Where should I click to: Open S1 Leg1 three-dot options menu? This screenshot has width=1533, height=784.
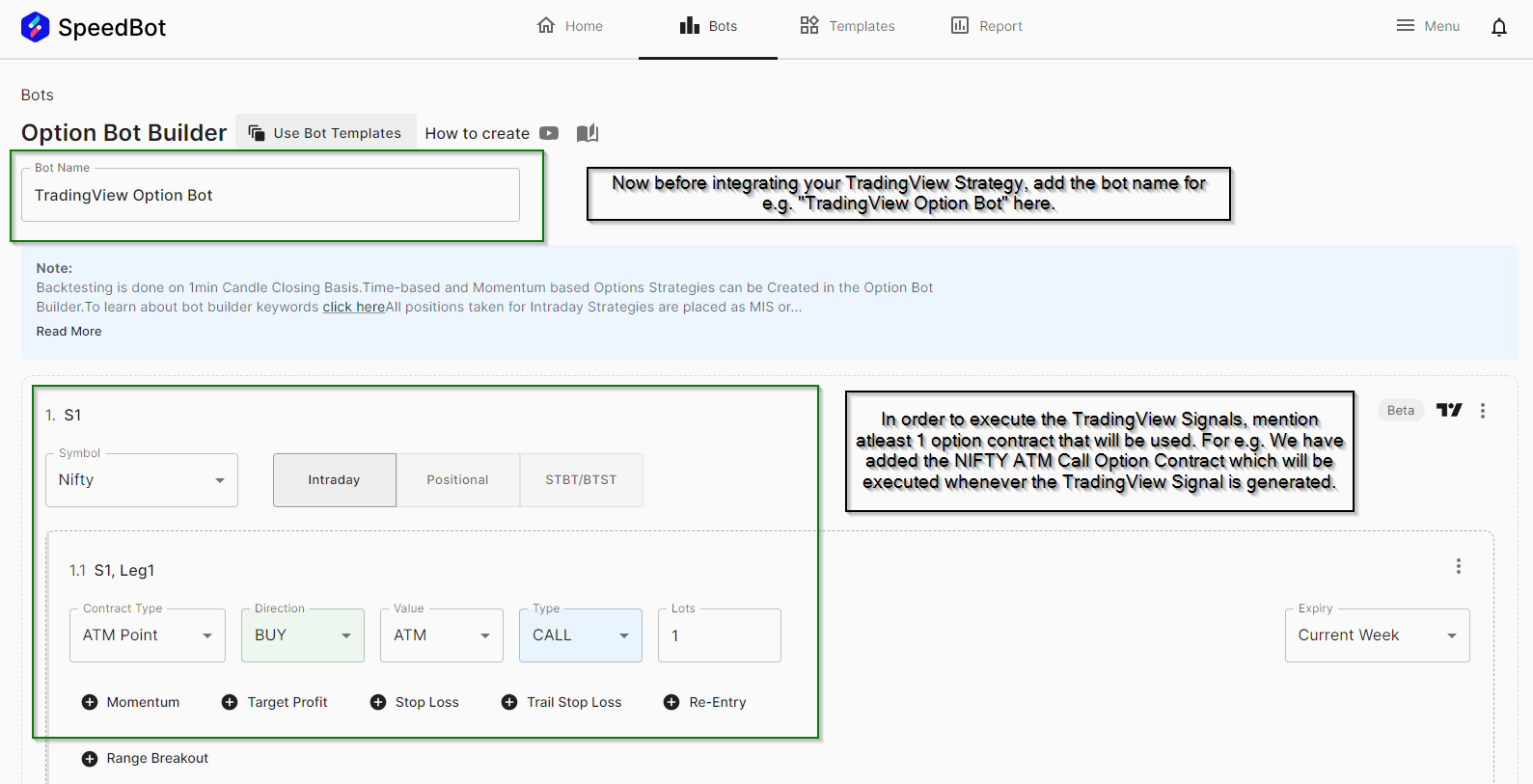point(1459,566)
